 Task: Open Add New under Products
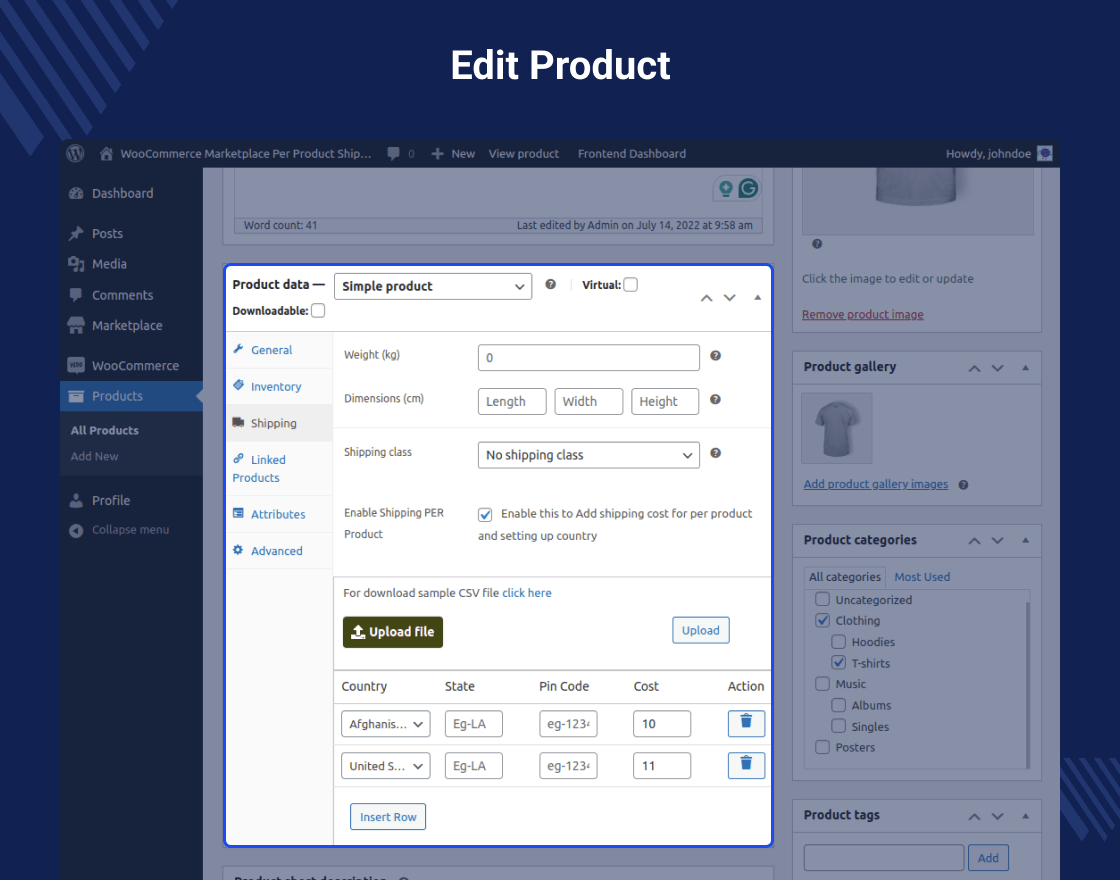point(94,456)
